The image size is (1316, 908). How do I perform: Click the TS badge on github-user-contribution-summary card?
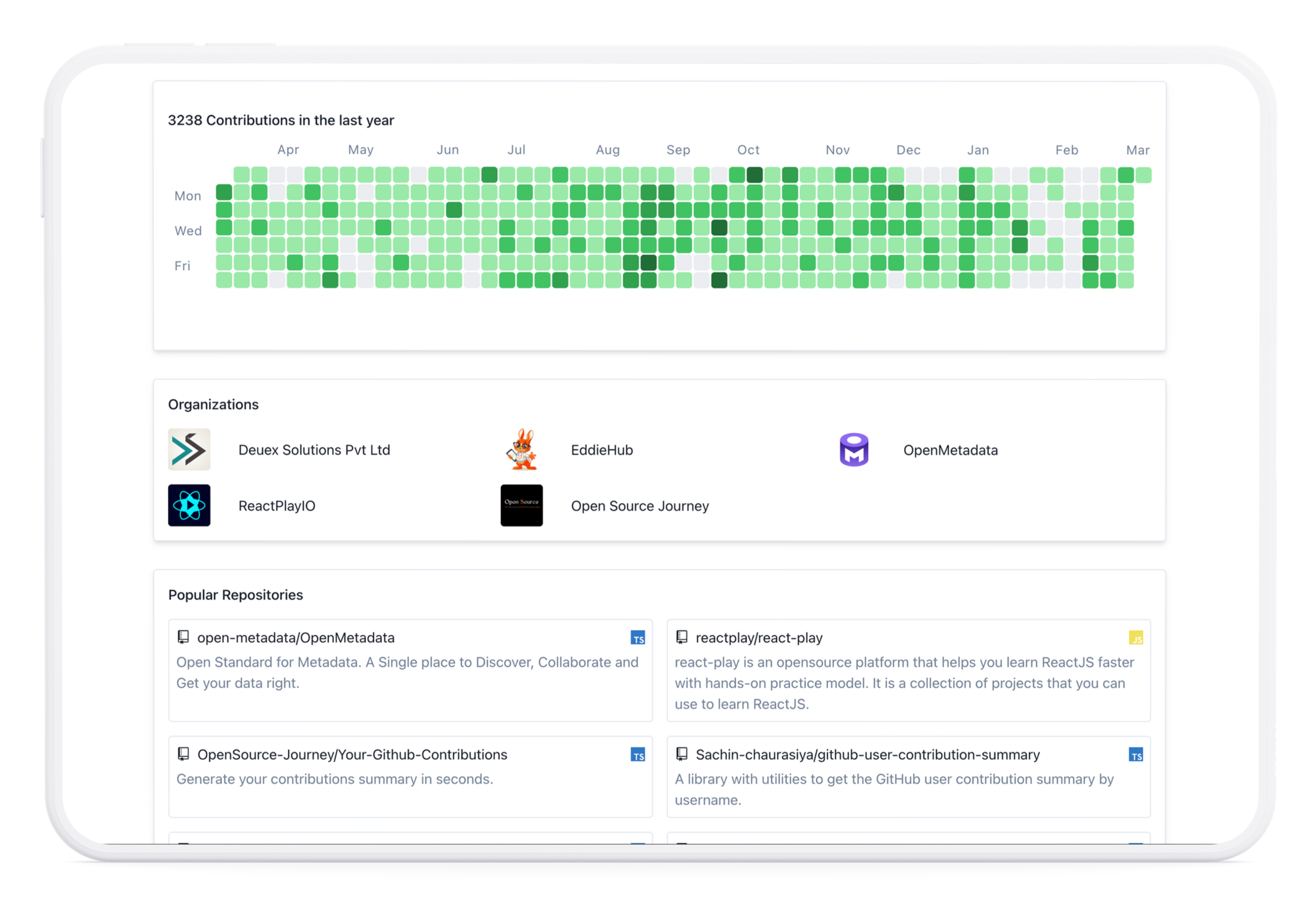(x=1136, y=754)
